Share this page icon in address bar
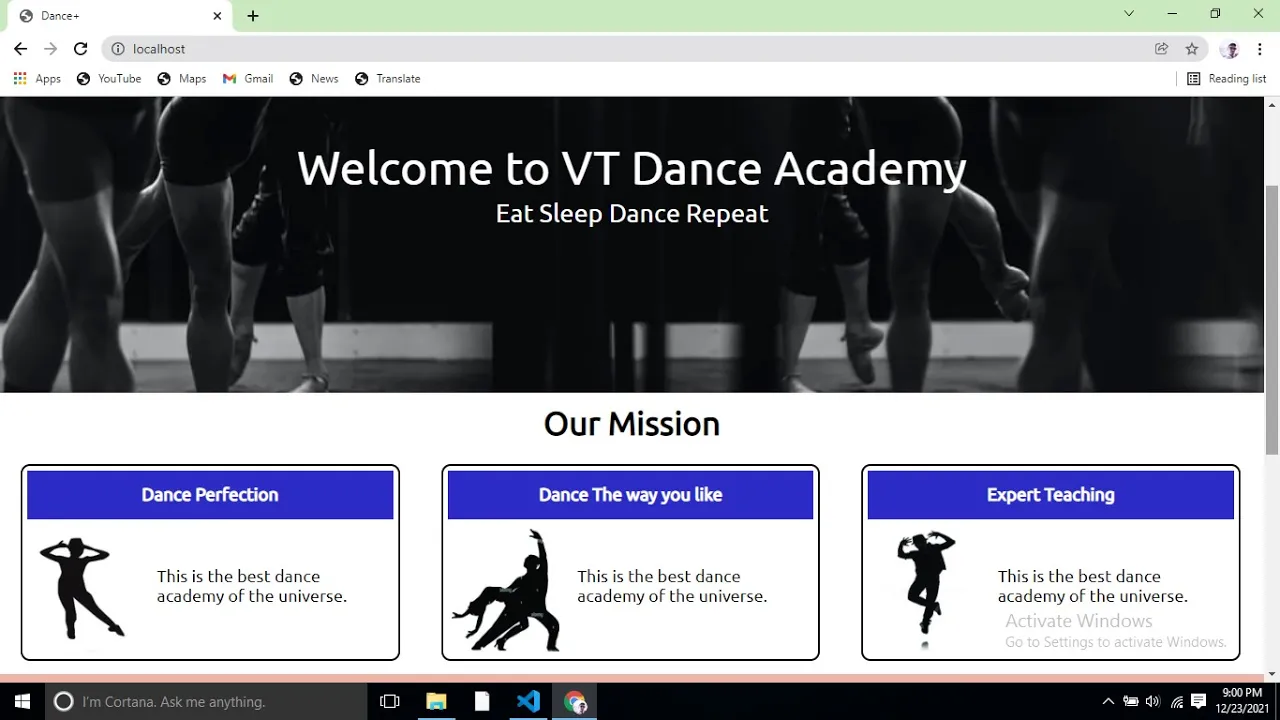The width and height of the screenshot is (1280, 720). (1161, 49)
